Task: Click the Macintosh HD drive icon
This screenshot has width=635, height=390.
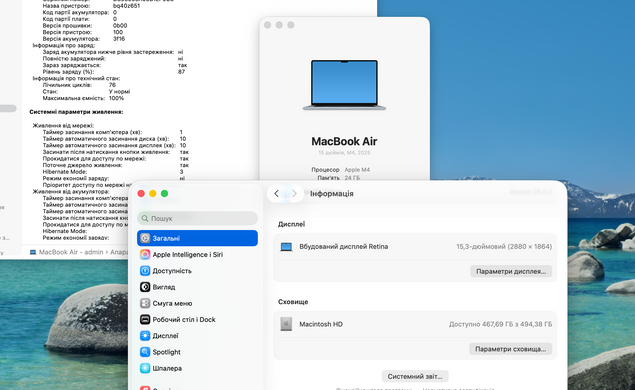Action: [286, 324]
